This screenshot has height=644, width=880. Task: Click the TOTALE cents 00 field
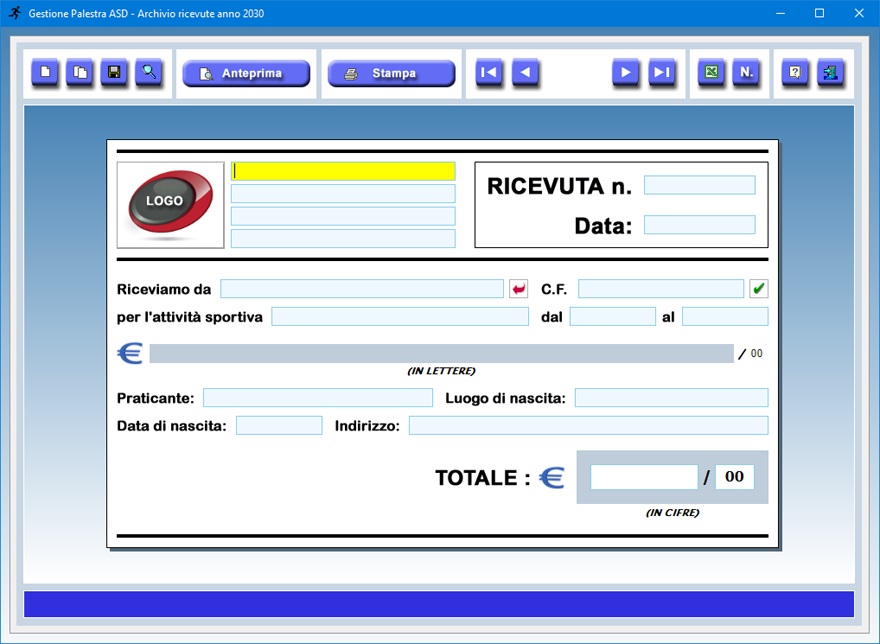coord(735,477)
